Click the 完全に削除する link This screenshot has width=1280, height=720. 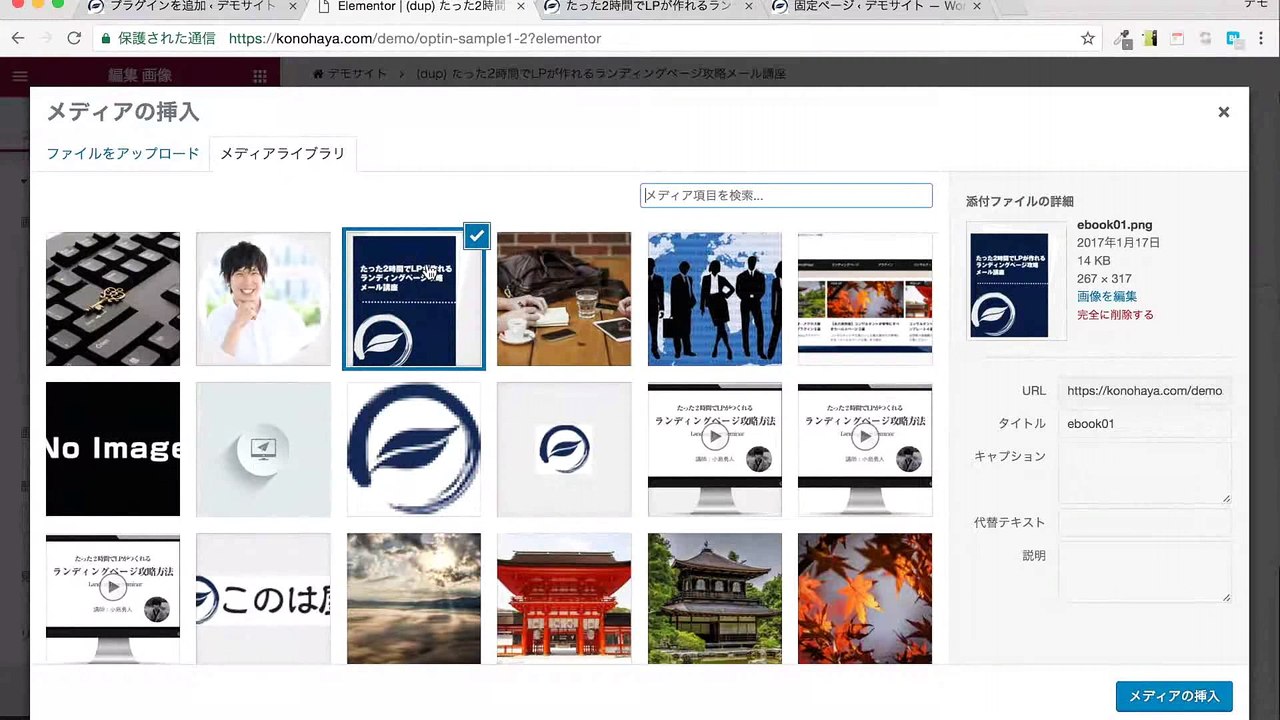point(1115,314)
